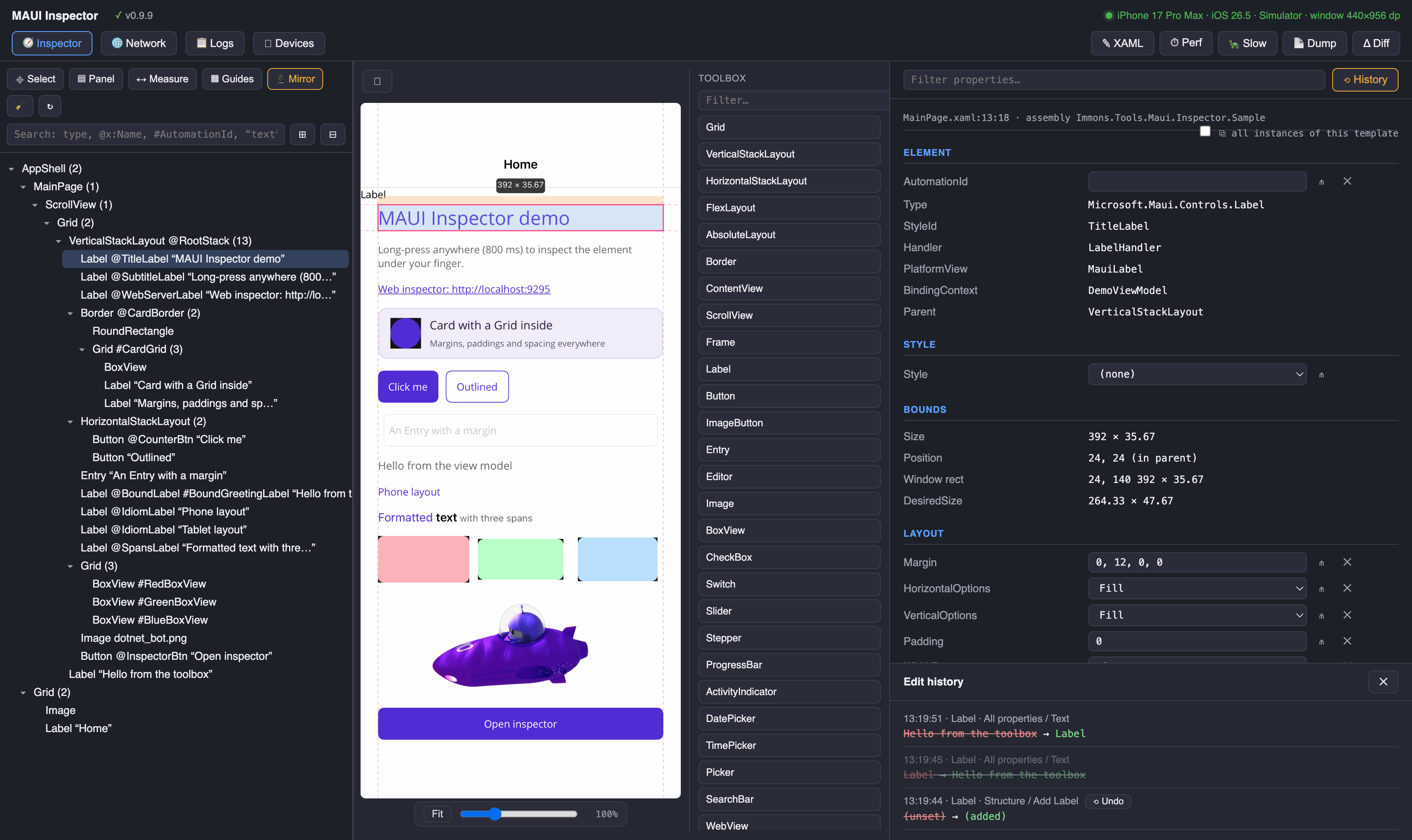1412x840 pixels.
Task: Switch to the Inspector tab
Action: [52, 43]
